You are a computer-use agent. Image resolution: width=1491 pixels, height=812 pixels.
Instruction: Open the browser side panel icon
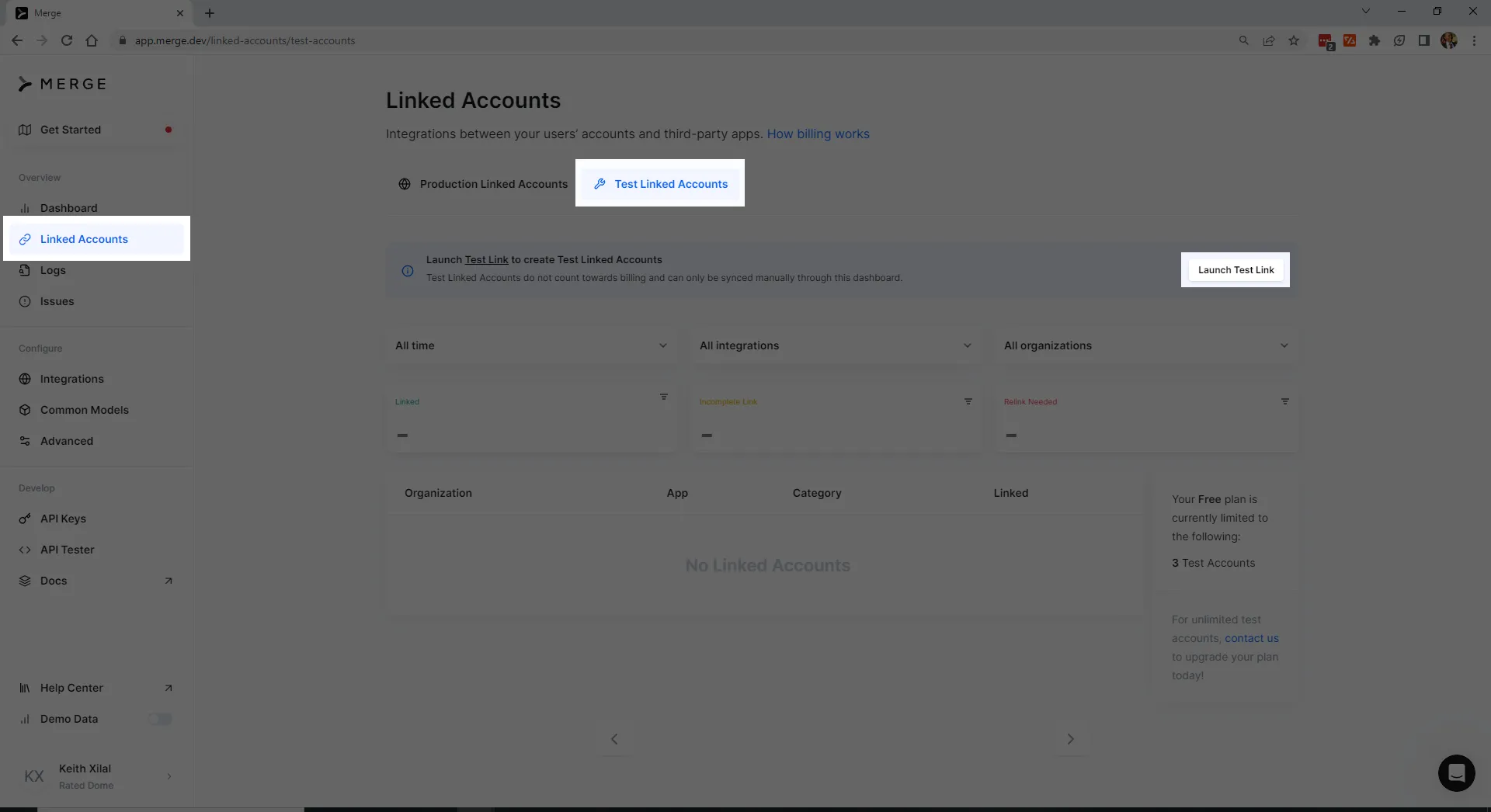pyautogui.click(x=1424, y=40)
